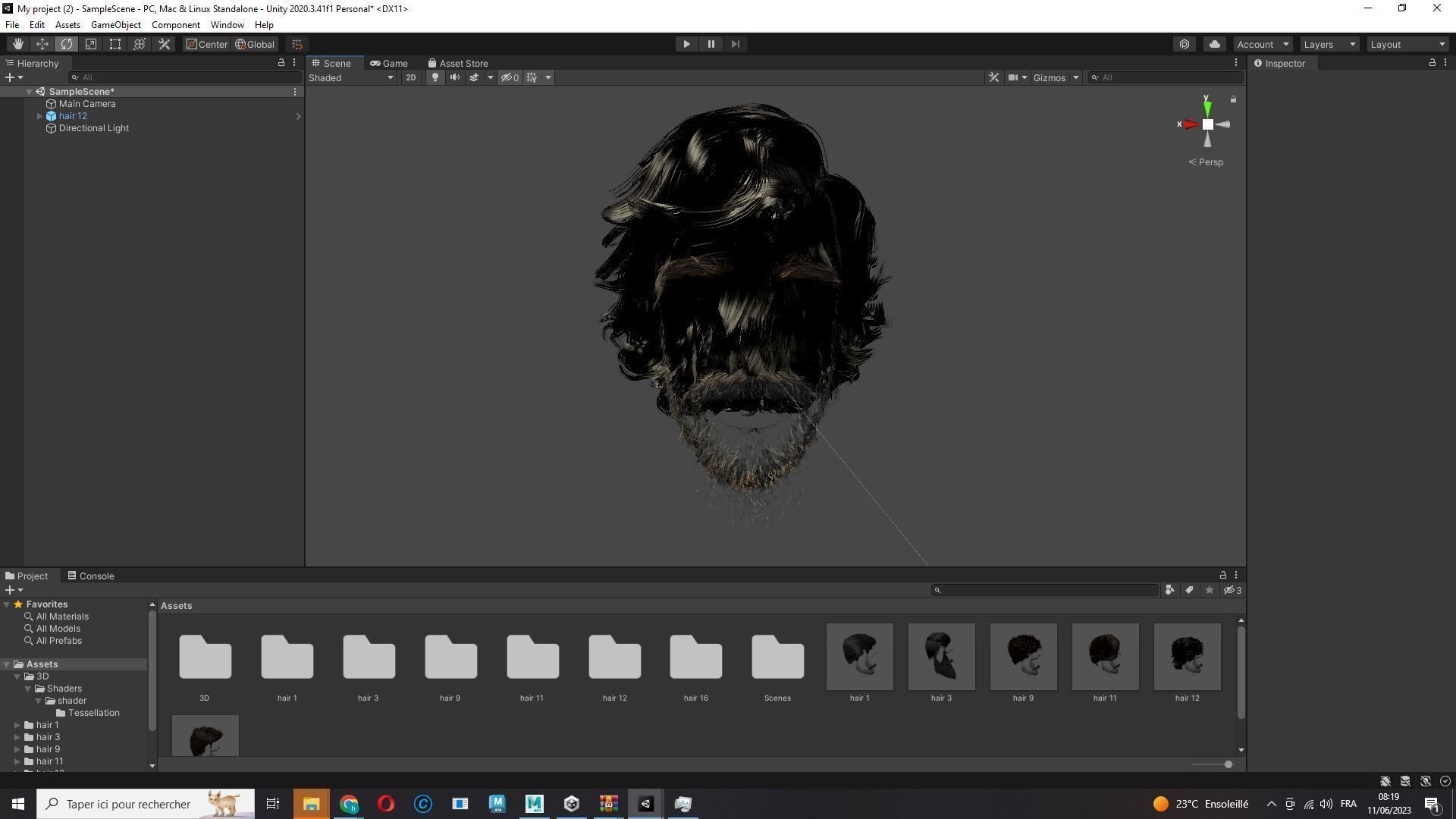Select All Prefabs favorite
1456x819 pixels.
pyautogui.click(x=59, y=641)
